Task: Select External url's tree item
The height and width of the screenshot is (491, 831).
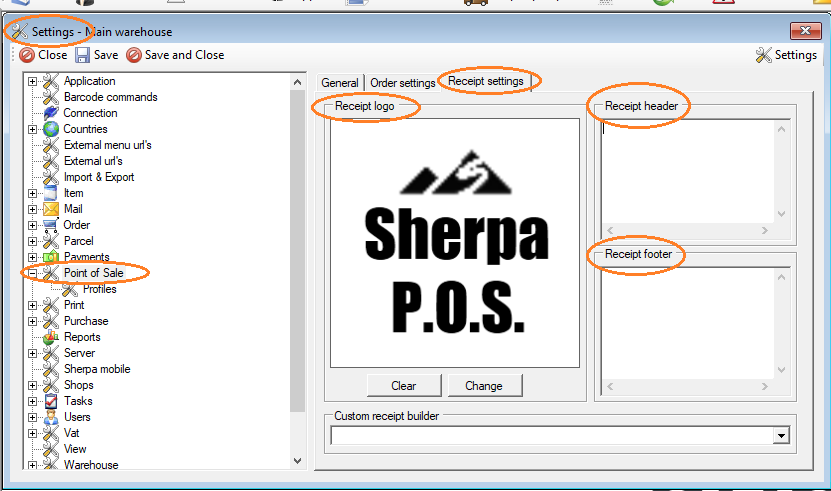Action: (x=93, y=161)
